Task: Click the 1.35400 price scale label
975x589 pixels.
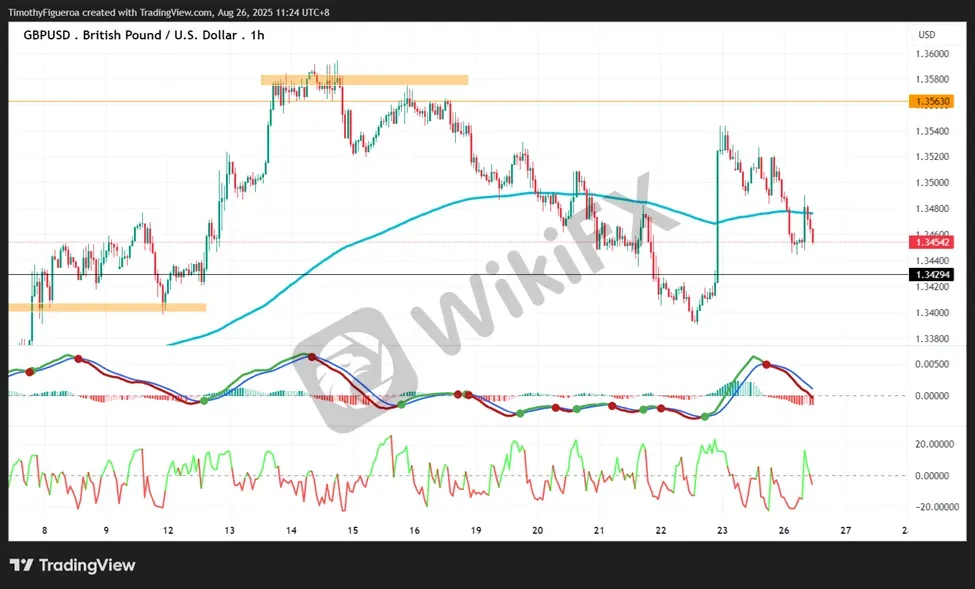Action: [x=932, y=131]
